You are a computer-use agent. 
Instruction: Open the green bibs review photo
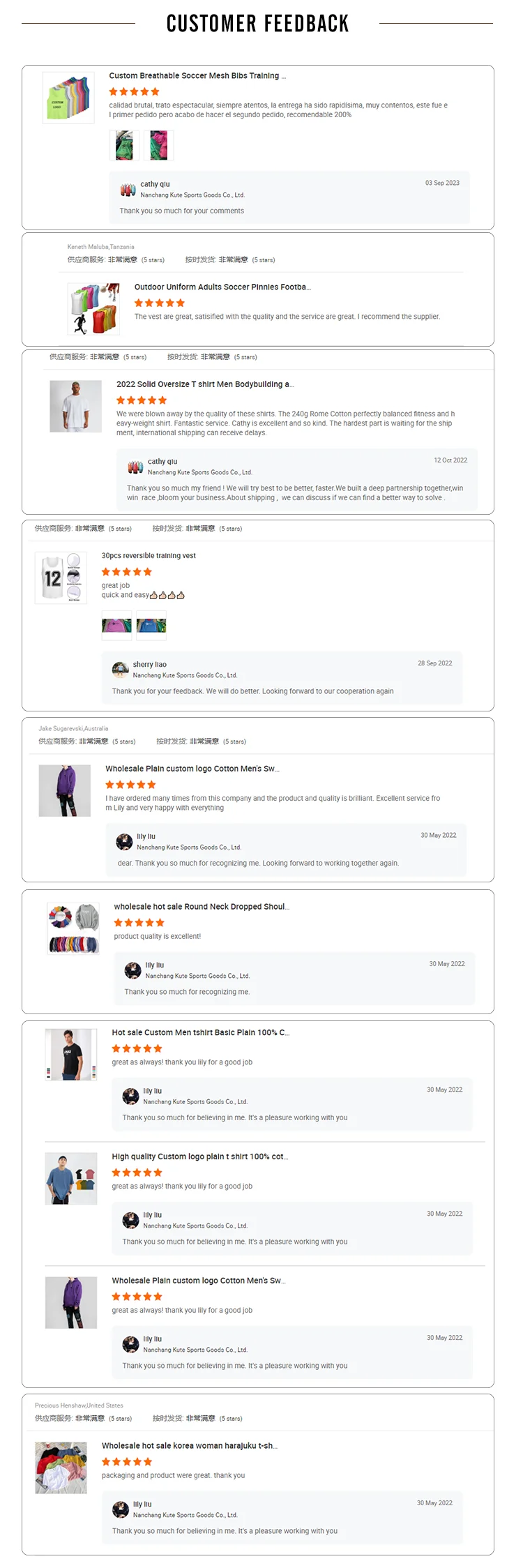tap(123, 145)
